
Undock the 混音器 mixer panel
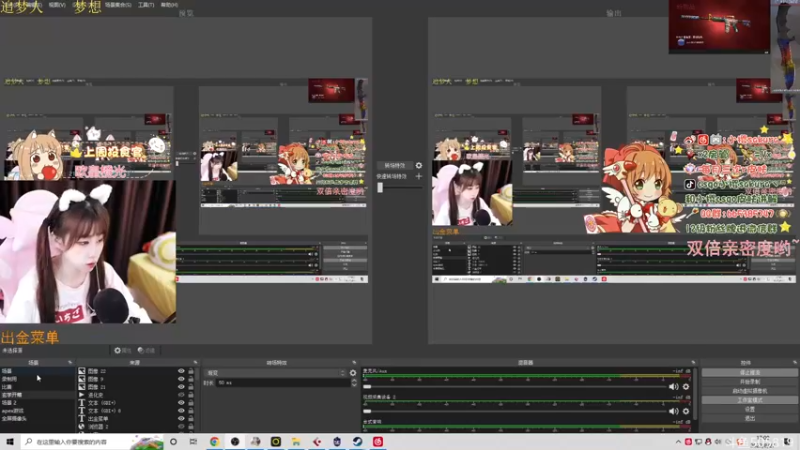tap(693, 362)
